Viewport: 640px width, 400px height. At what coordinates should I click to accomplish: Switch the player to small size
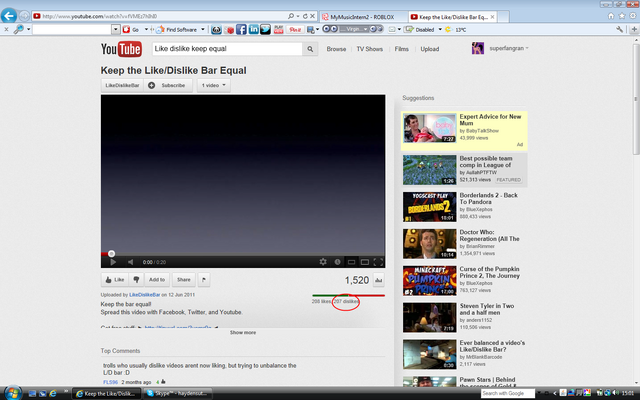351,262
